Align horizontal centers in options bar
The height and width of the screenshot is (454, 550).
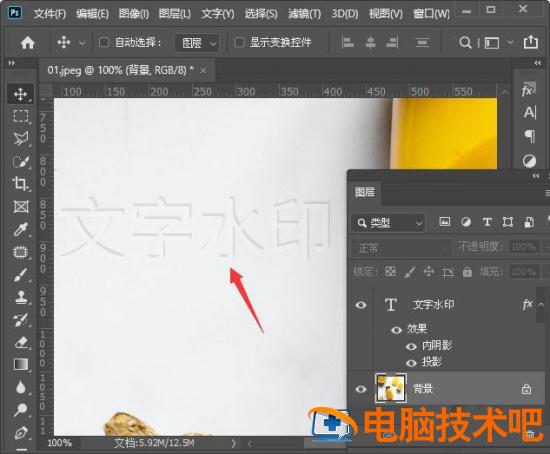(370, 43)
